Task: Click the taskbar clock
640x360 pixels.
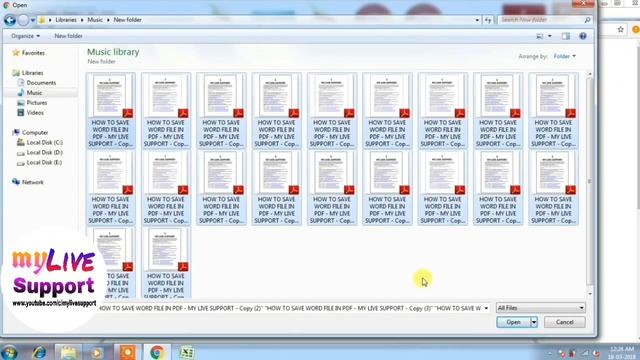Action: pos(622,353)
